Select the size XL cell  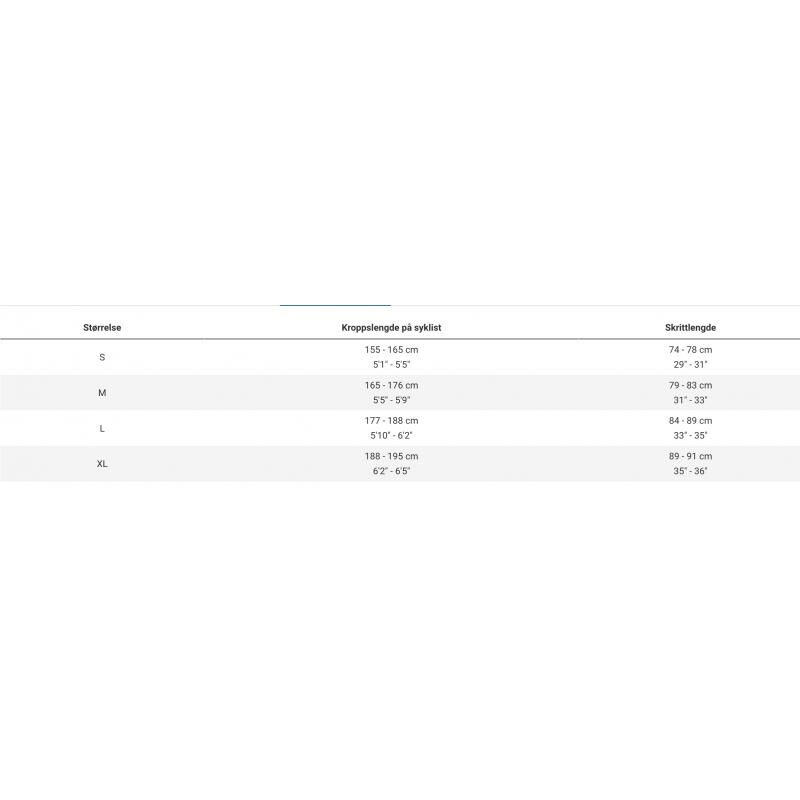pos(102,464)
